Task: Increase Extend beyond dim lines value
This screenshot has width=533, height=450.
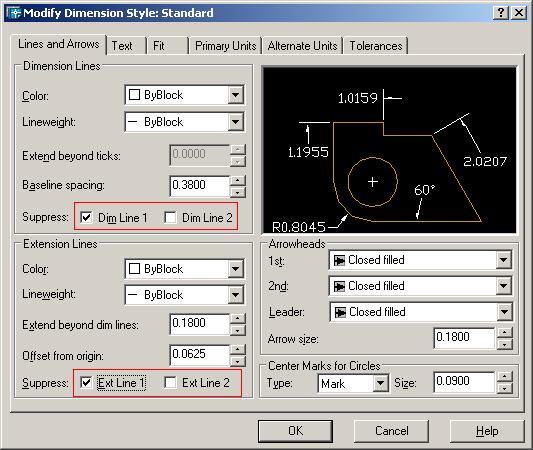Action: point(238,318)
